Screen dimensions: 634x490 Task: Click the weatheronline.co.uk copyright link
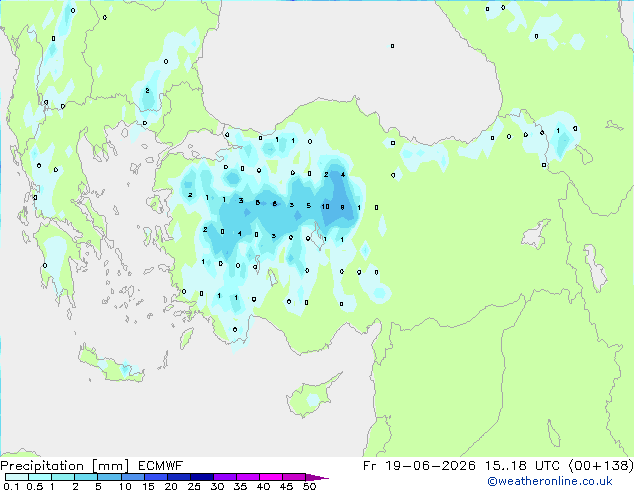[550, 481]
